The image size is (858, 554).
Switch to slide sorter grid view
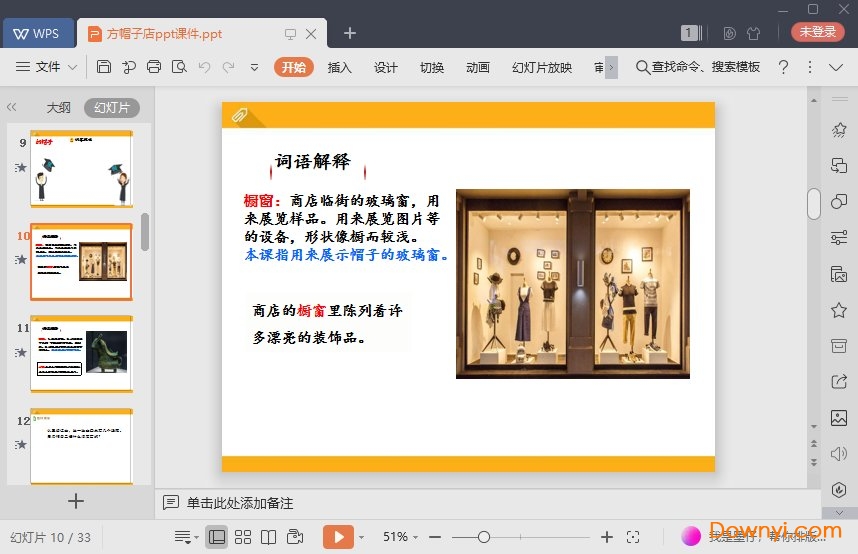pos(242,537)
